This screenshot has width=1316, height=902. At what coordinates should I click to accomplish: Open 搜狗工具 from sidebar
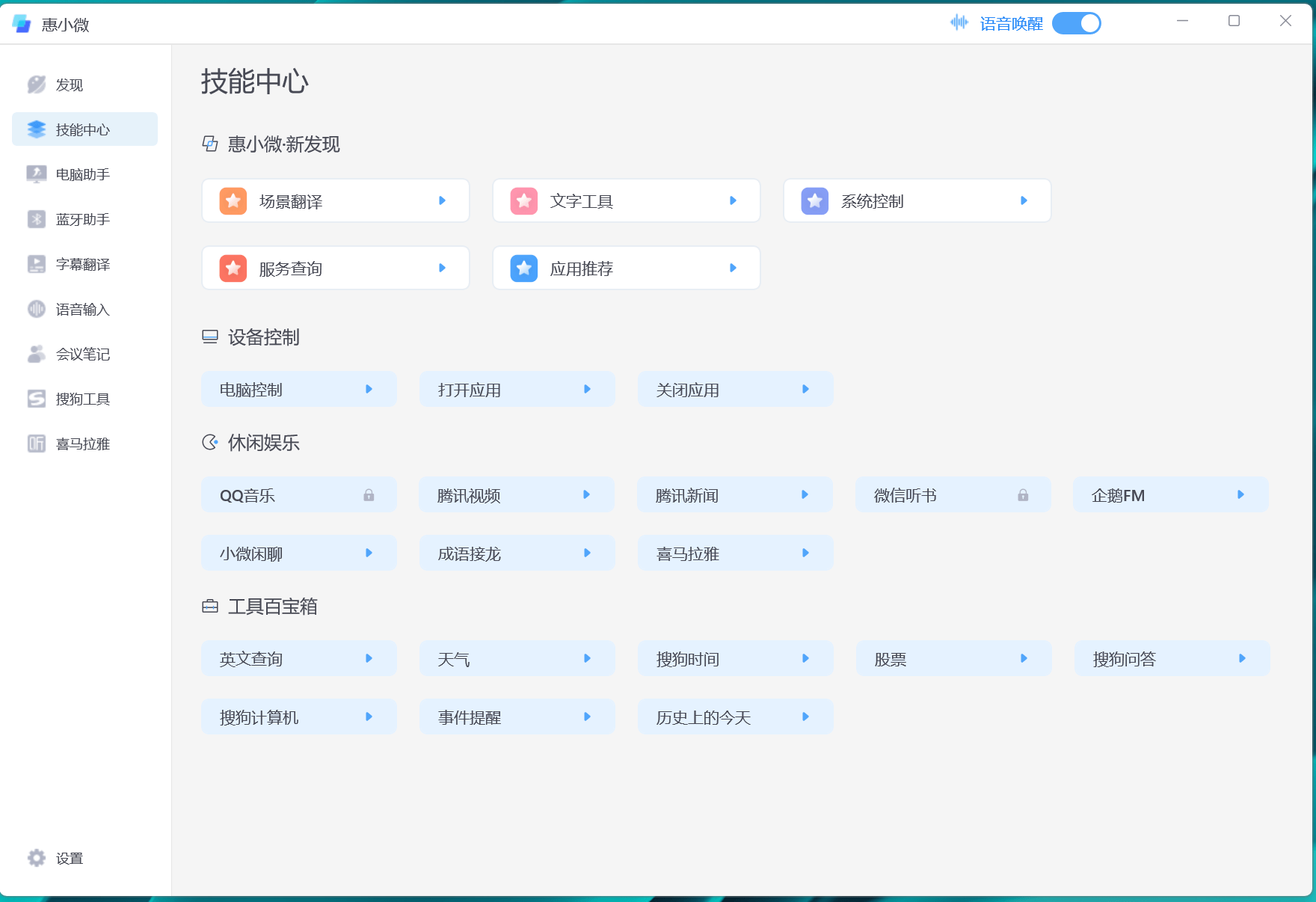pos(84,399)
